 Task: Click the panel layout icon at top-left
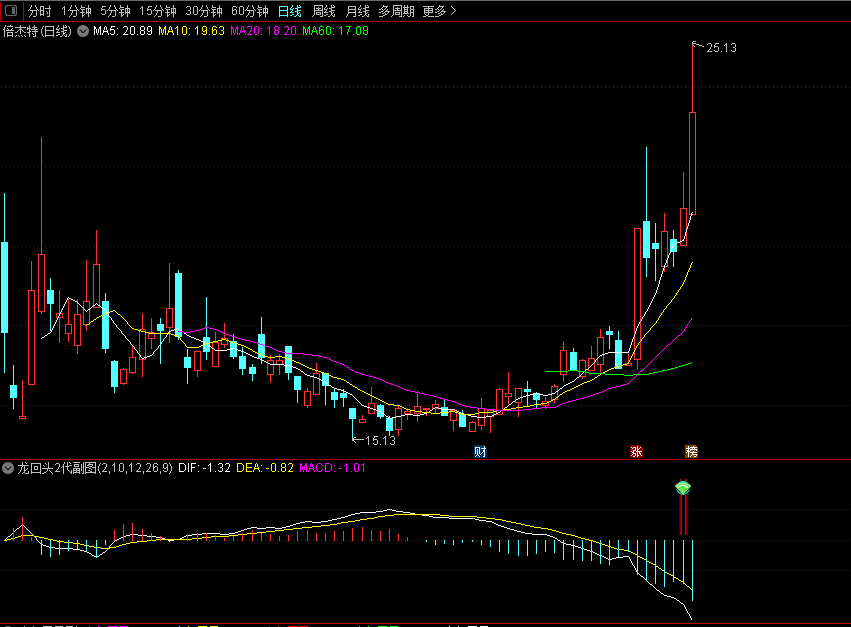10,10
